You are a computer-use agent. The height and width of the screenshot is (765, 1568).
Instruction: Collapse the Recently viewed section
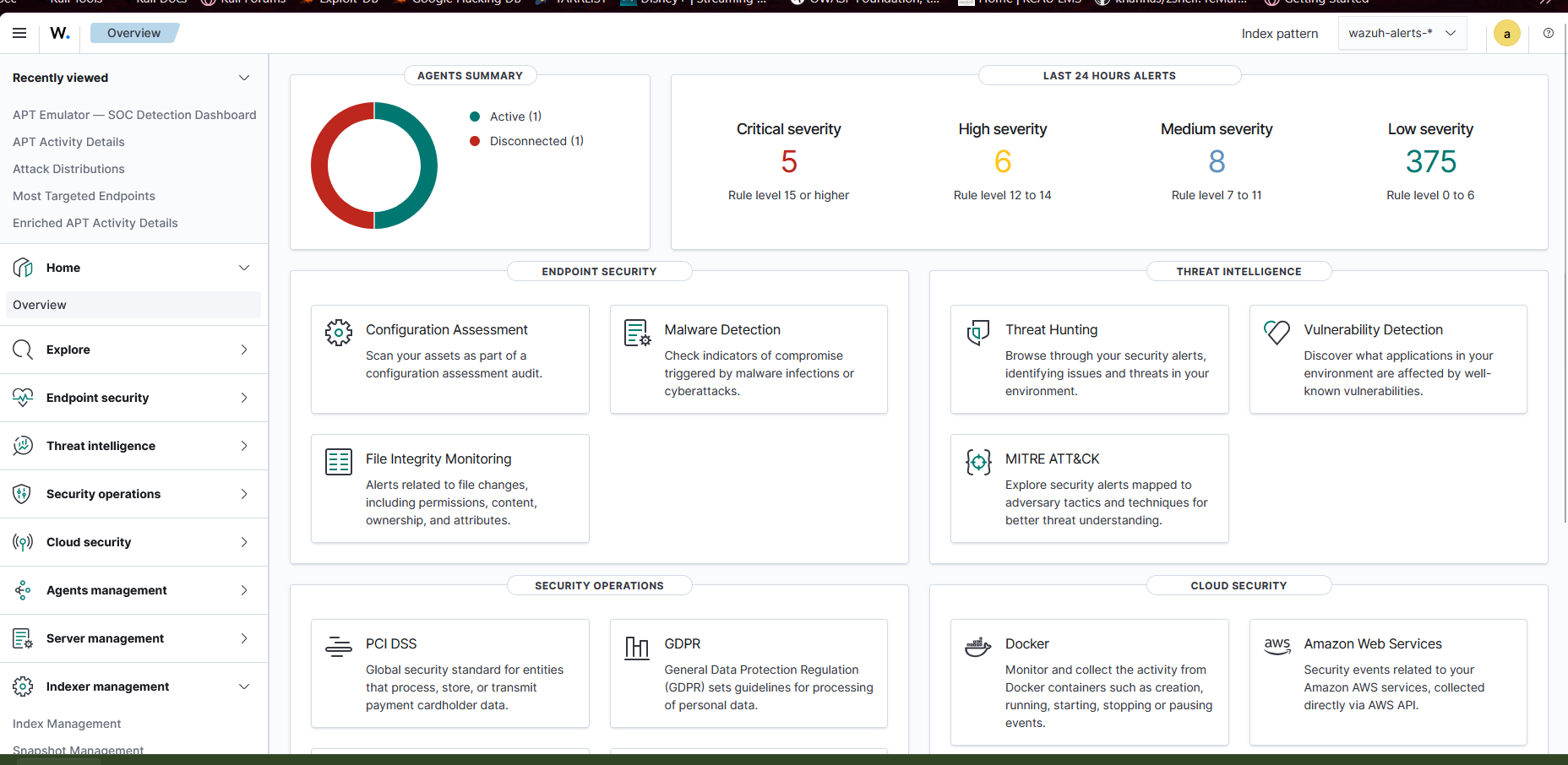click(x=244, y=78)
